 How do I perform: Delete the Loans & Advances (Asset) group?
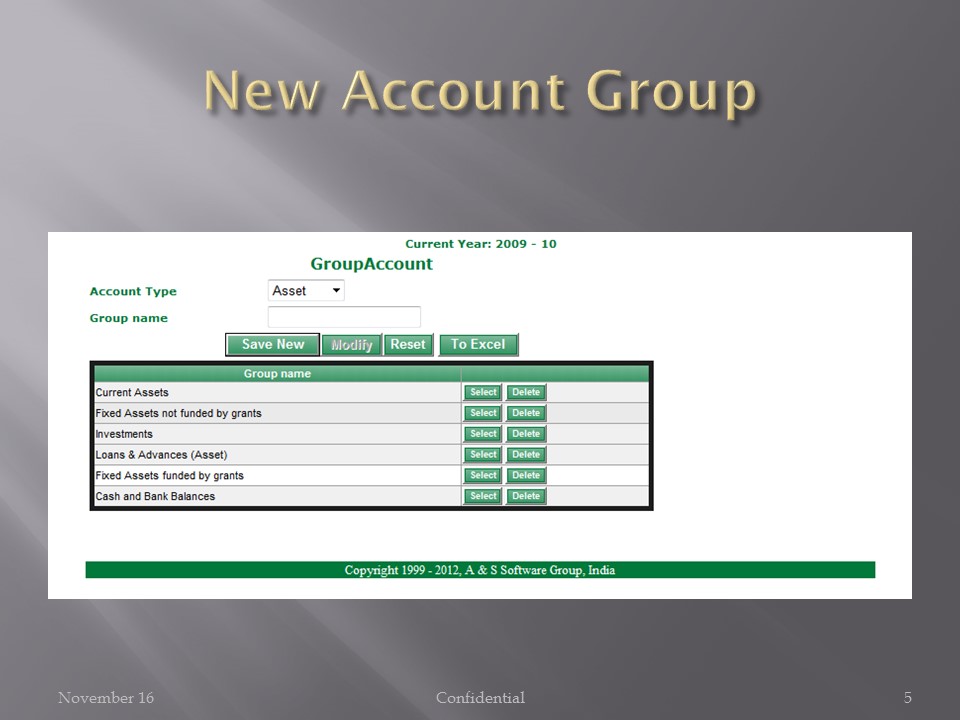(525, 454)
